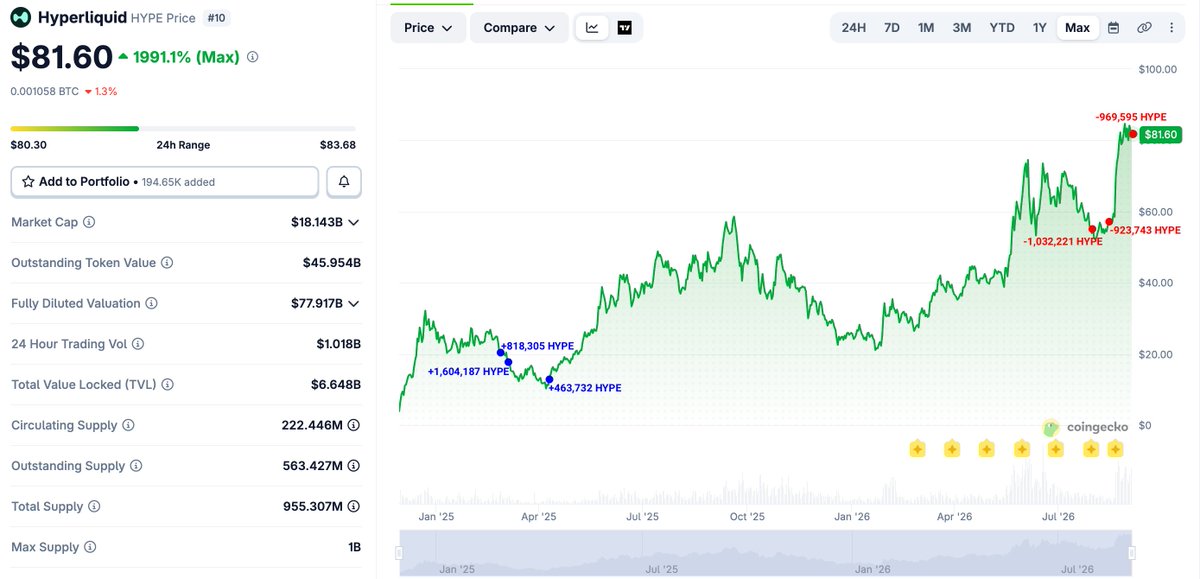Click the star icon in Add to Portfolio
The width and height of the screenshot is (1200, 579).
coord(28,182)
